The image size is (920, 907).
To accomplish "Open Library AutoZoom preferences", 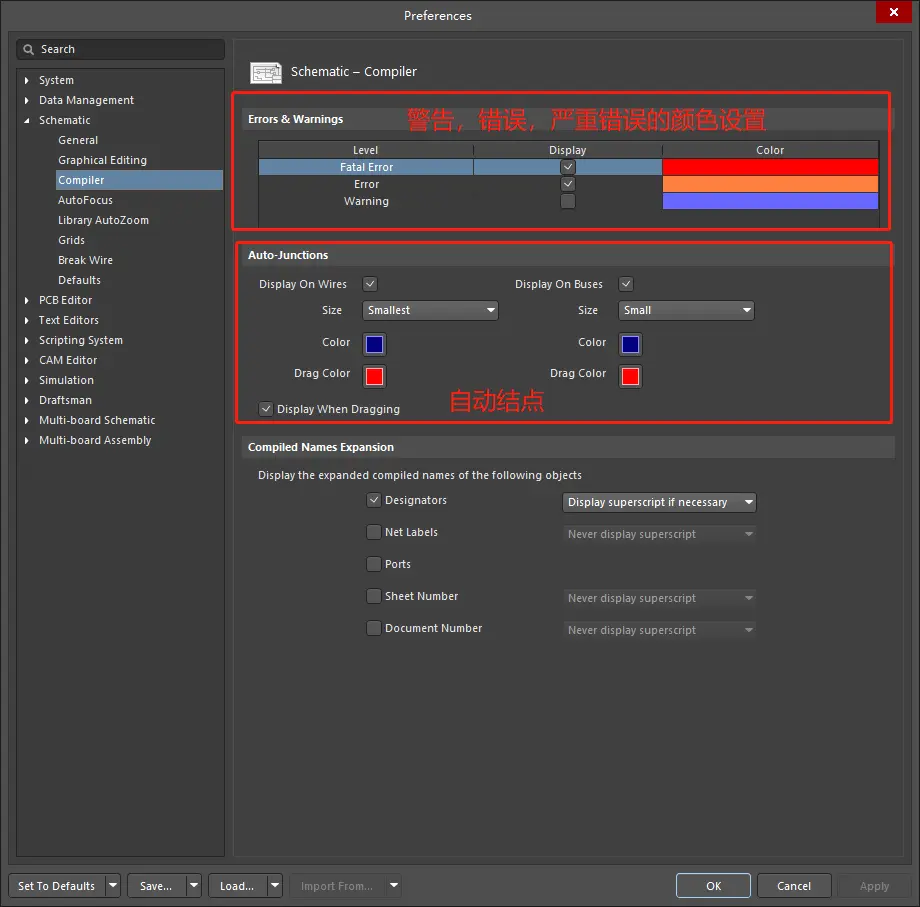I will pos(103,220).
